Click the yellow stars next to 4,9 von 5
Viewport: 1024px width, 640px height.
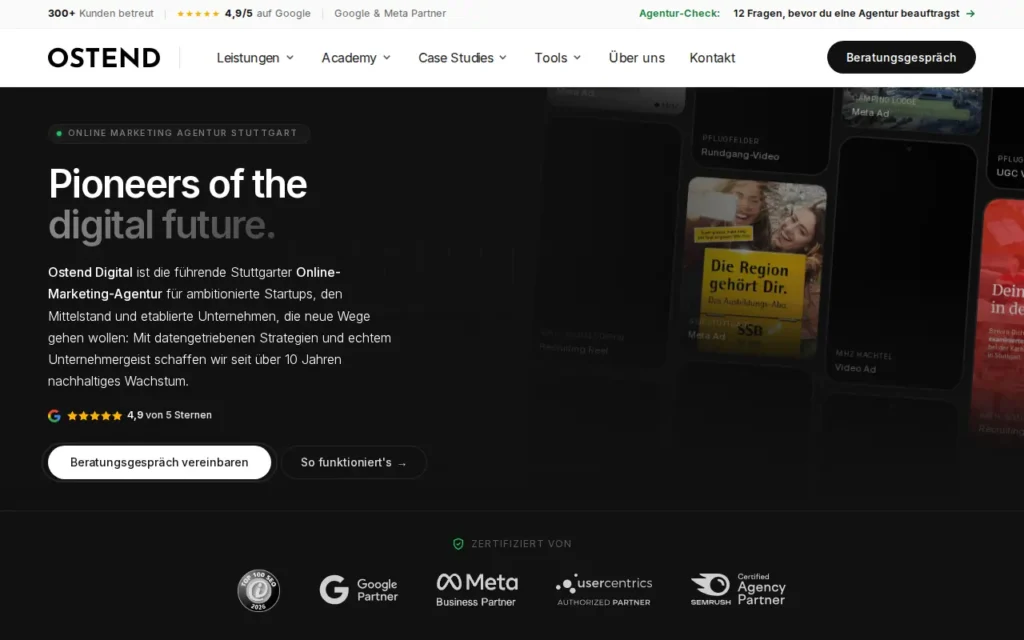click(95, 415)
